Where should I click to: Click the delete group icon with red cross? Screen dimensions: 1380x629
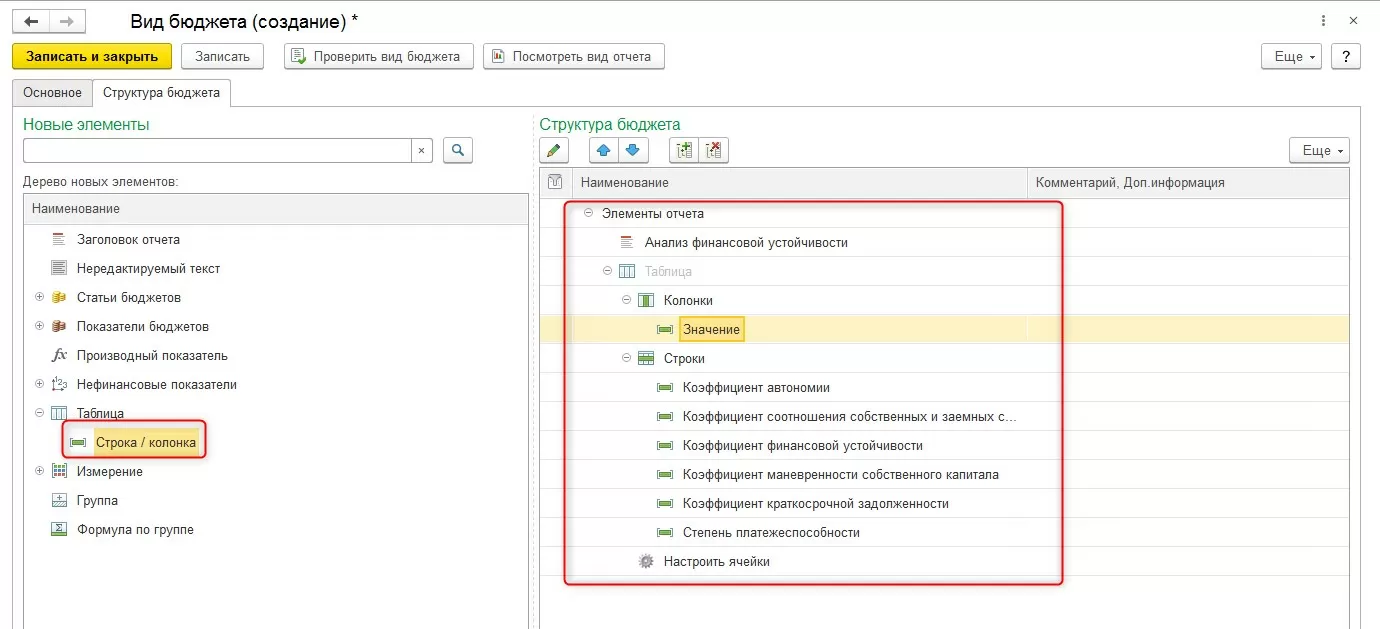pyautogui.click(x=714, y=150)
